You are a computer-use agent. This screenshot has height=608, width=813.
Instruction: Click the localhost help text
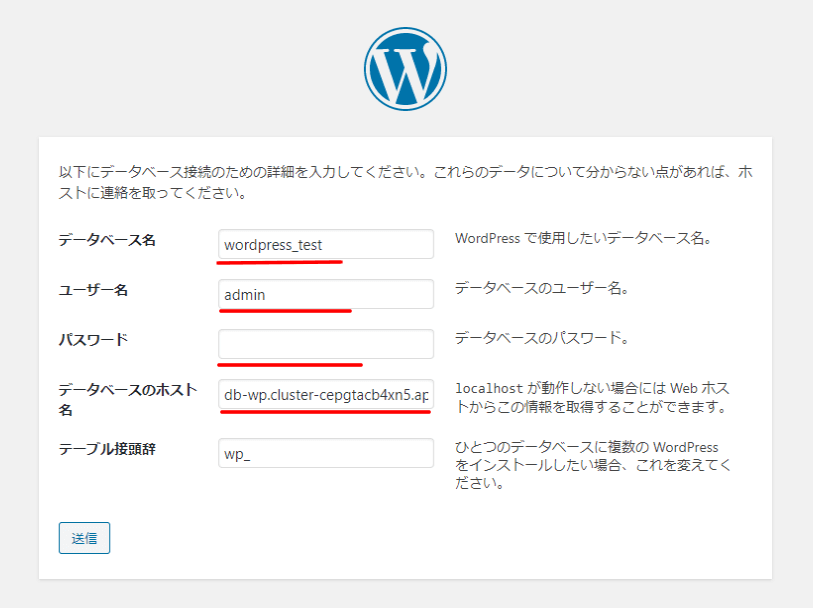[592, 398]
